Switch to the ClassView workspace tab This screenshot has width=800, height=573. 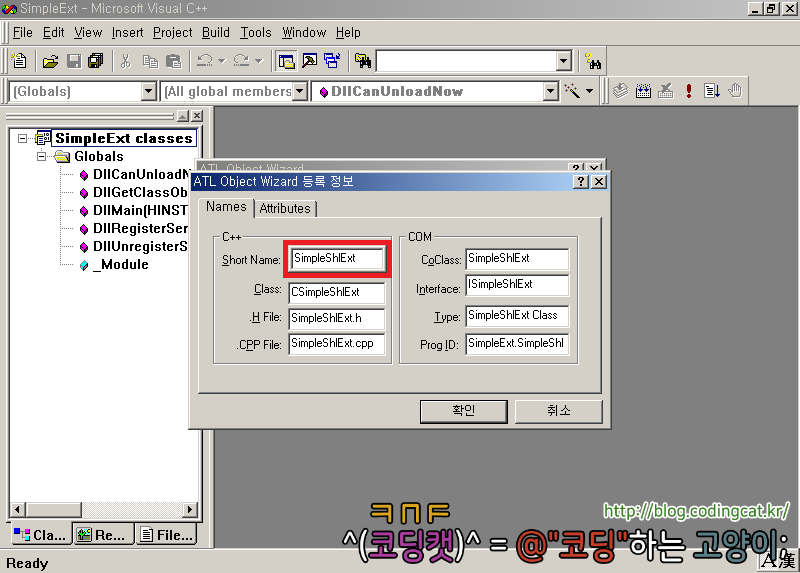tap(40, 535)
